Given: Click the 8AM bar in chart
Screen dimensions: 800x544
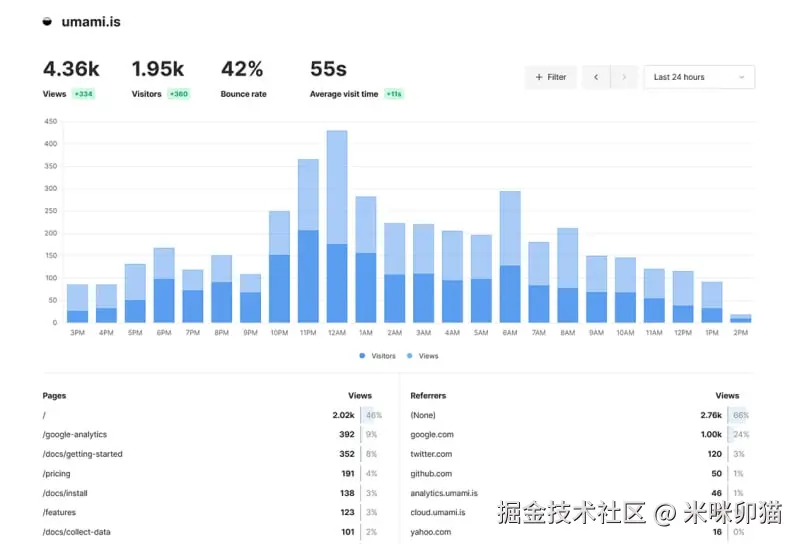Looking at the screenshot, I should coord(568,276).
